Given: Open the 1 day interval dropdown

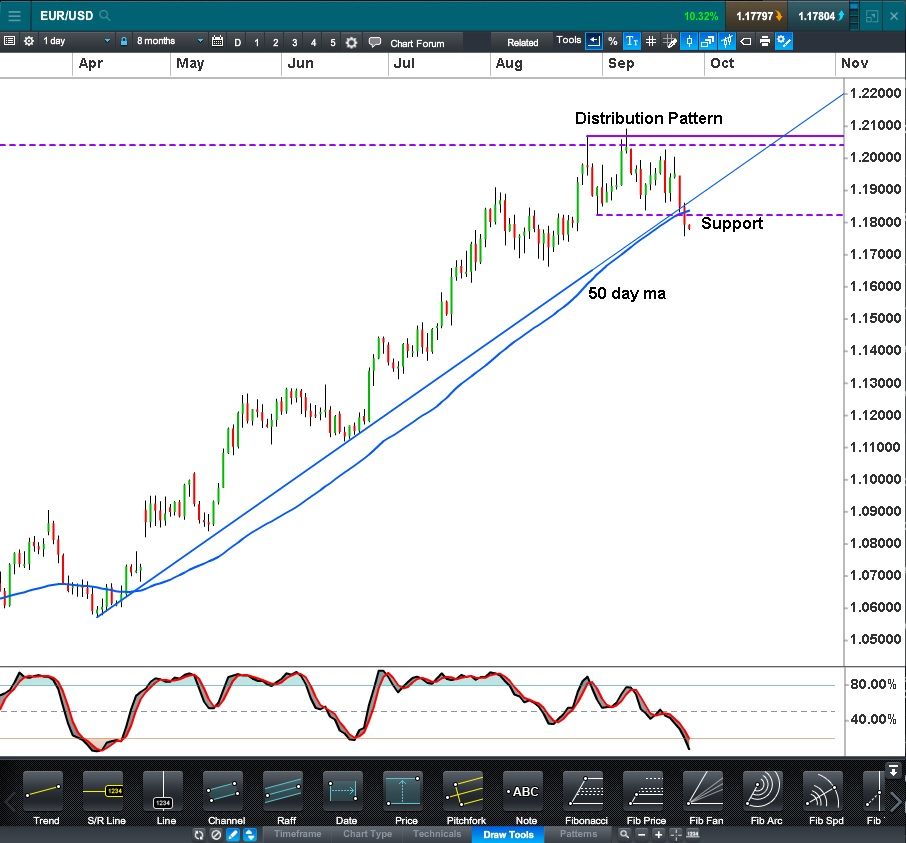Looking at the screenshot, I should pos(75,41).
